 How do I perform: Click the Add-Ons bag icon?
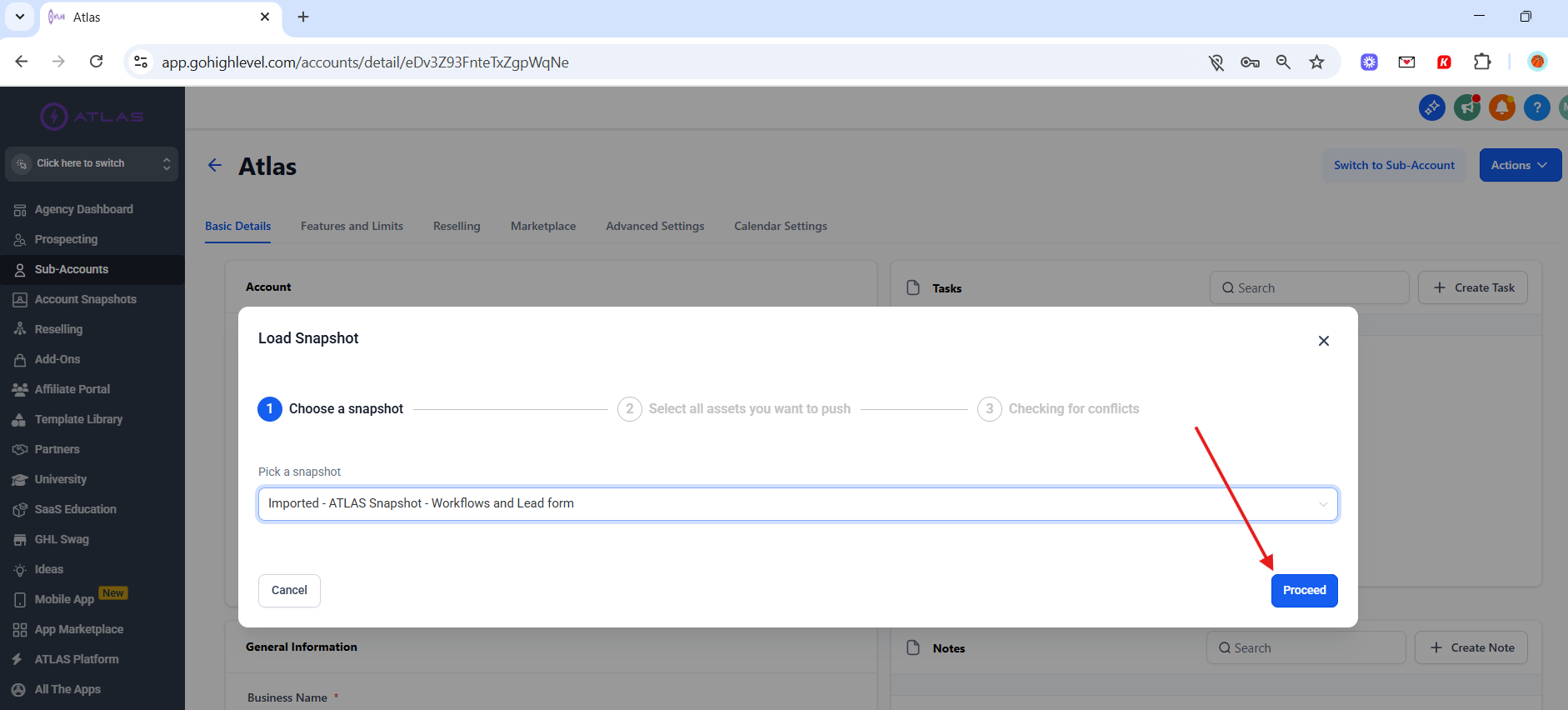[20, 360]
